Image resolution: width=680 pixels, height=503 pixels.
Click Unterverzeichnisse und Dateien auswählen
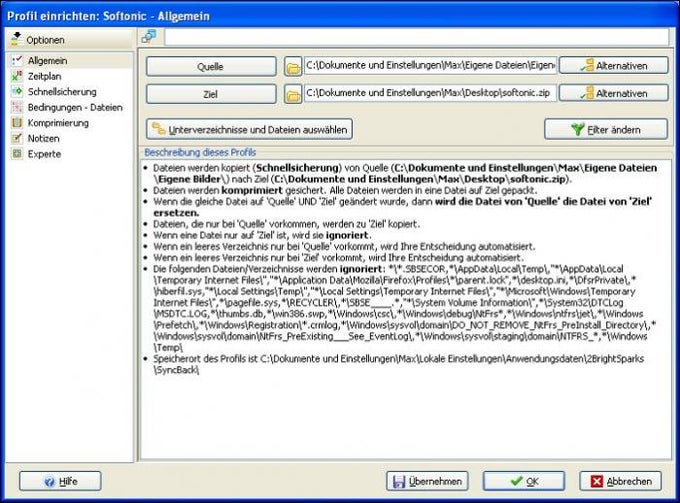tap(249, 130)
